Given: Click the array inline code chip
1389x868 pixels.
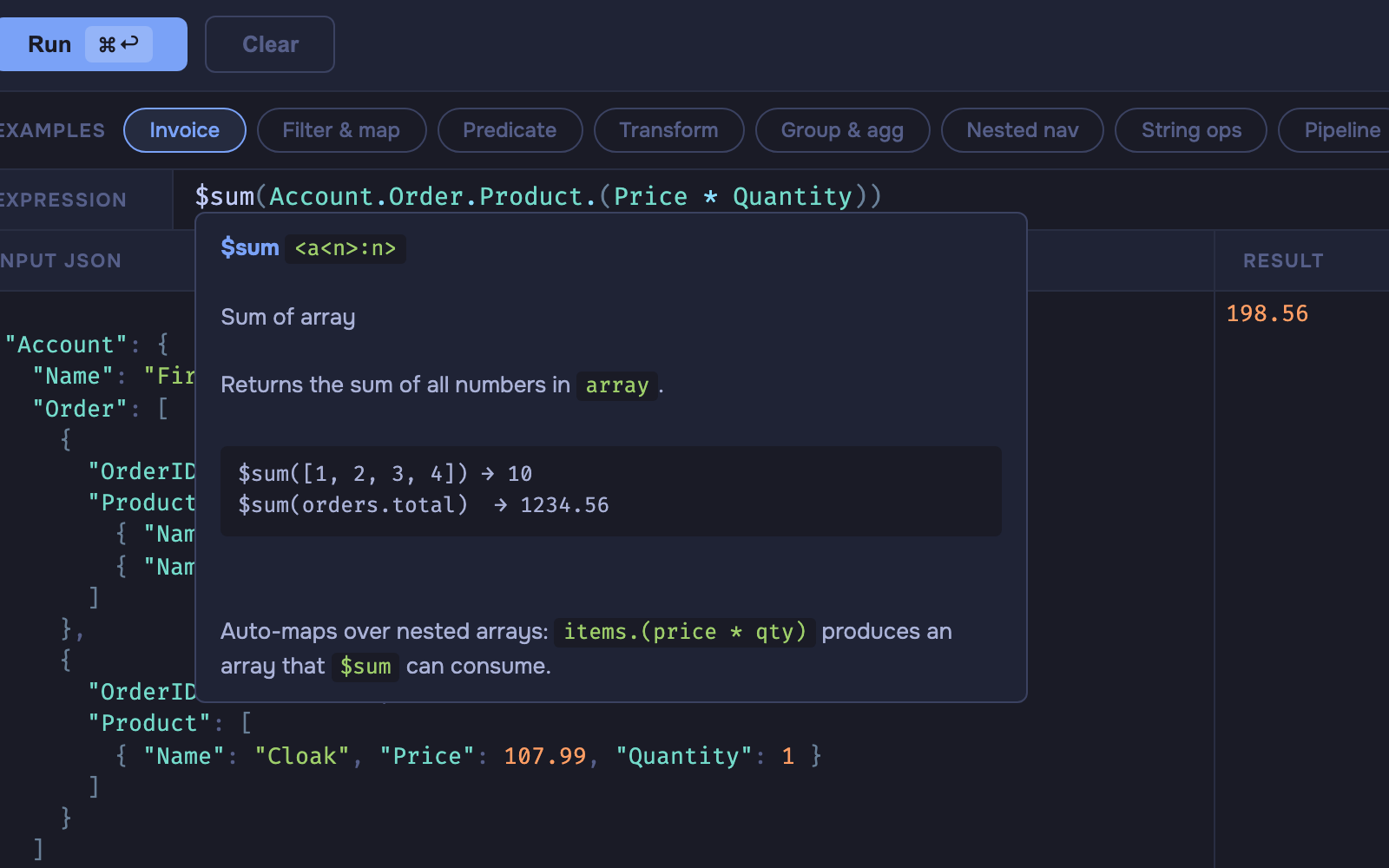Looking at the screenshot, I should pos(616,385).
